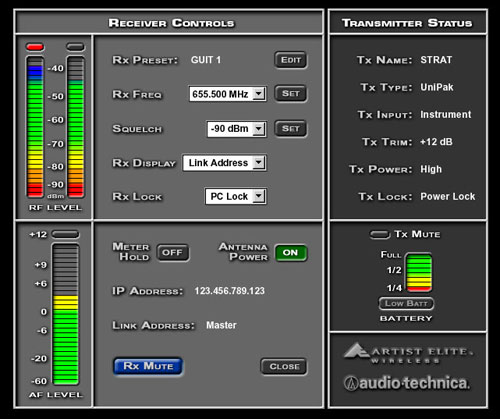
Task: Click the Set button beside Rx Freq
Action: [291, 94]
